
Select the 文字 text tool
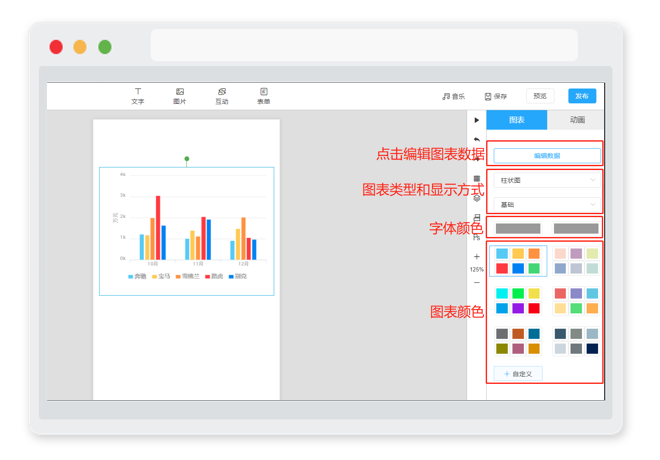click(138, 96)
